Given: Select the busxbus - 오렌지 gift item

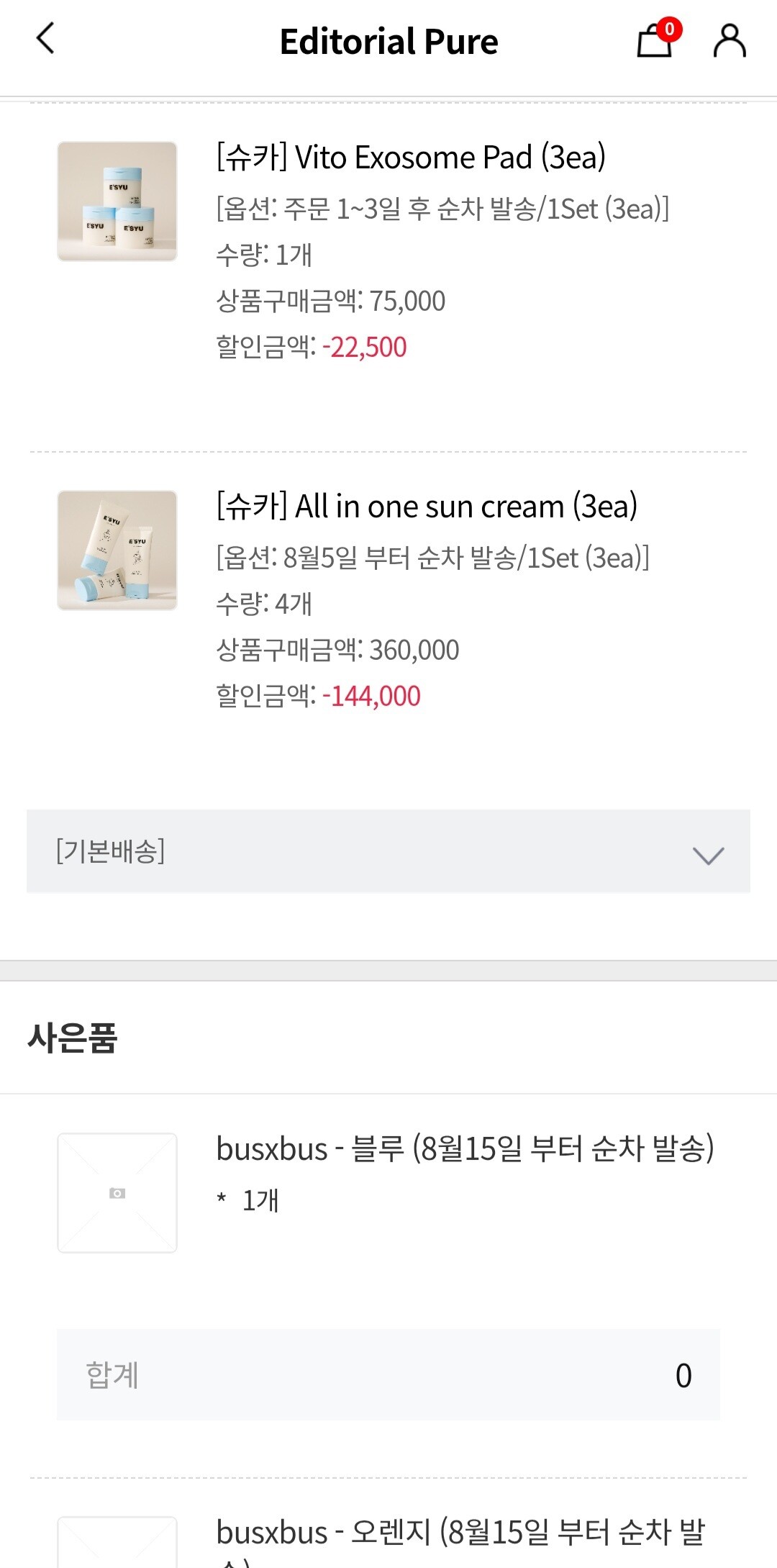Looking at the screenshot, I should pos(460,1533).
